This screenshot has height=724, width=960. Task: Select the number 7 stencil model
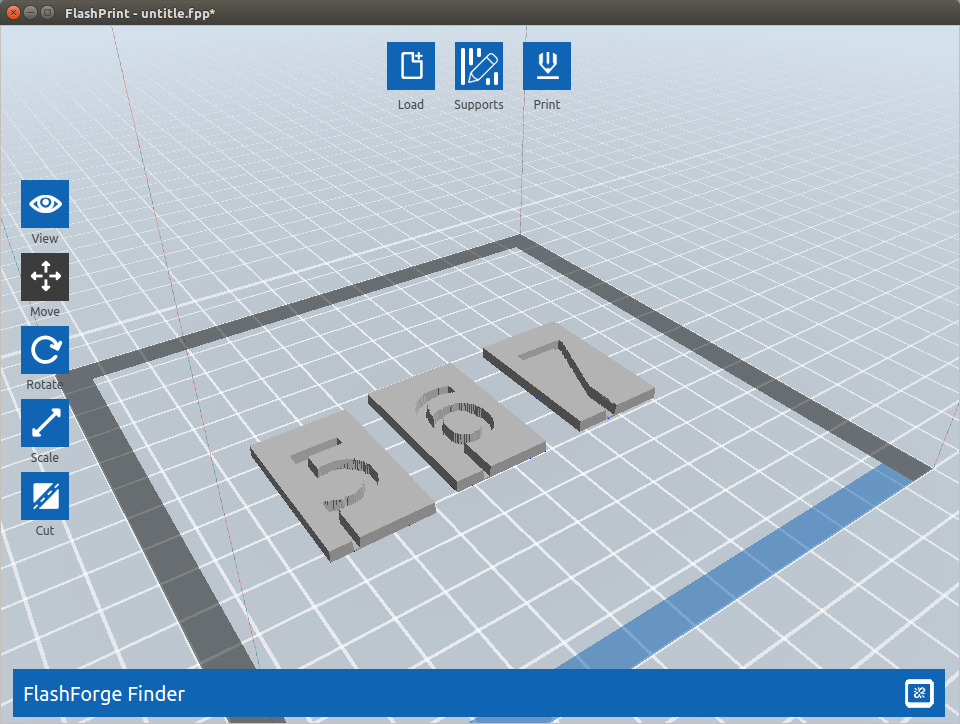(569, 376)
